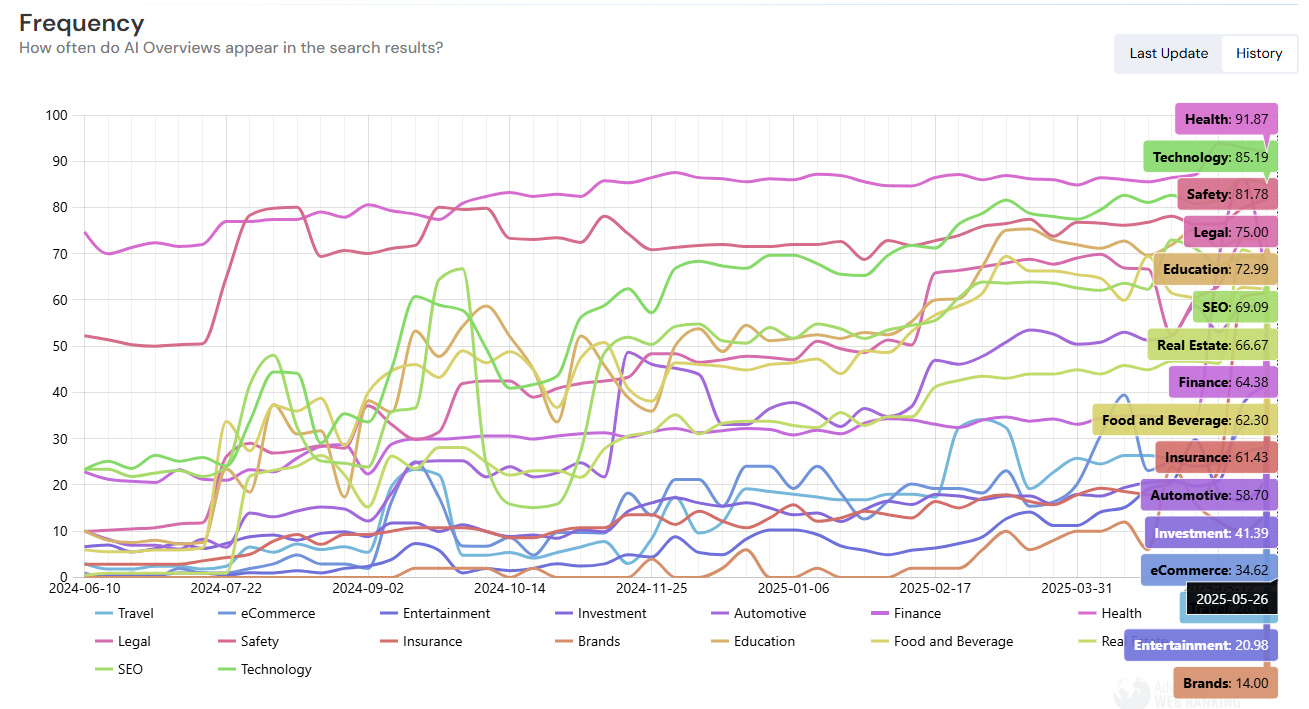Click the 2025-05-26 date tooltip
The width and height of the screenshot is (1309, 709).
click(x=1231, y=599)
